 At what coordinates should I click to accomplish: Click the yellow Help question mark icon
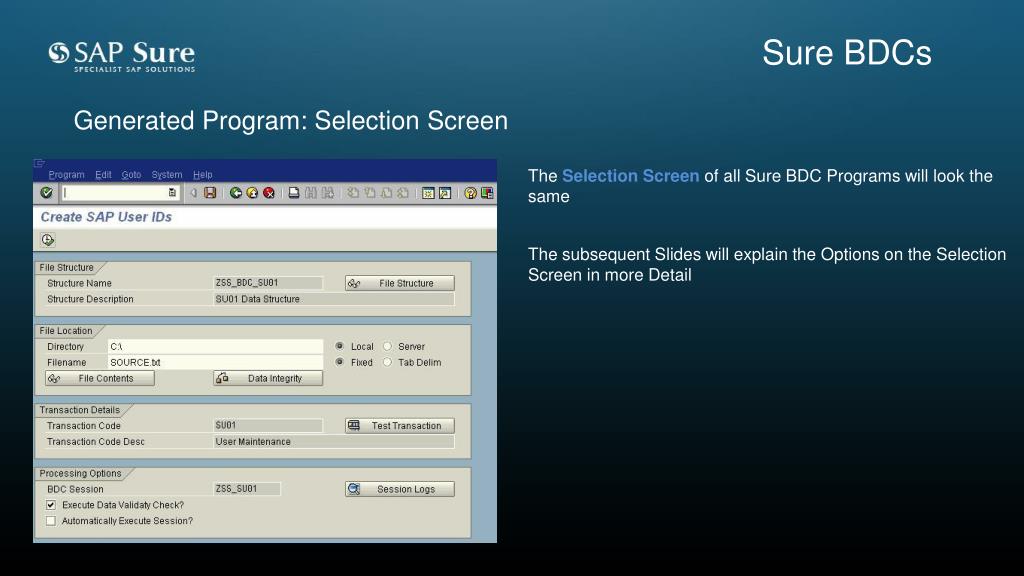470,193
